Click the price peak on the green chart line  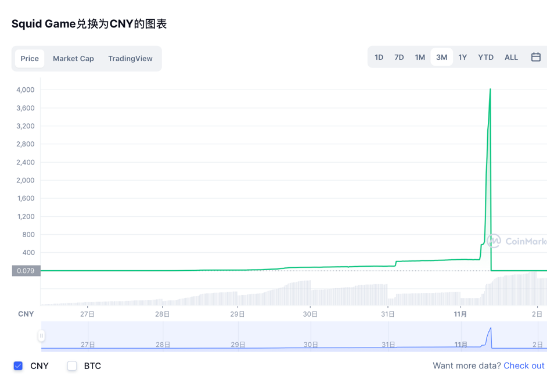tap(490, 89)
